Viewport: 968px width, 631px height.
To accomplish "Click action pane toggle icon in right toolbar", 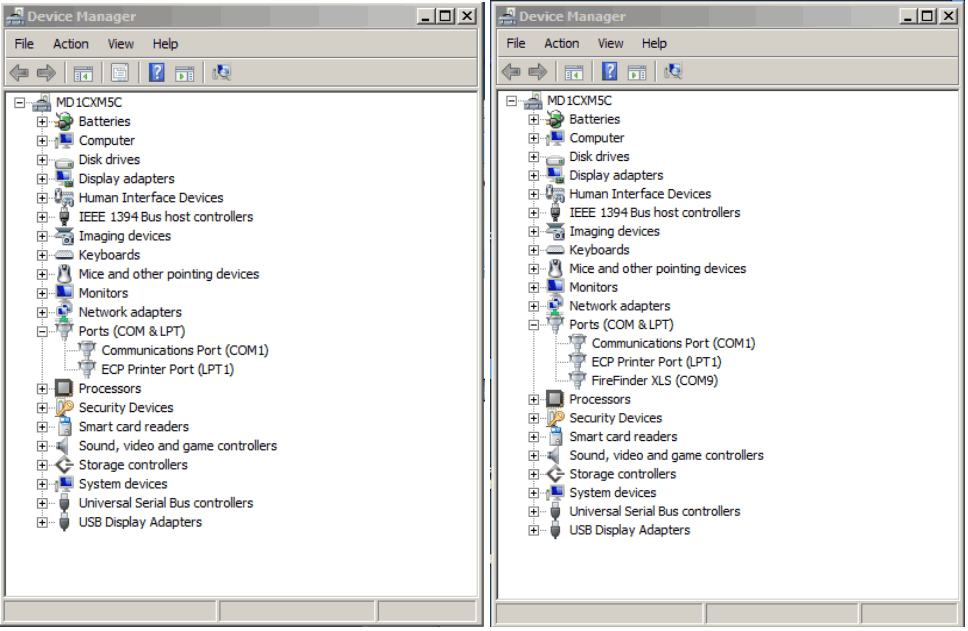I will [x=636, y=72].
